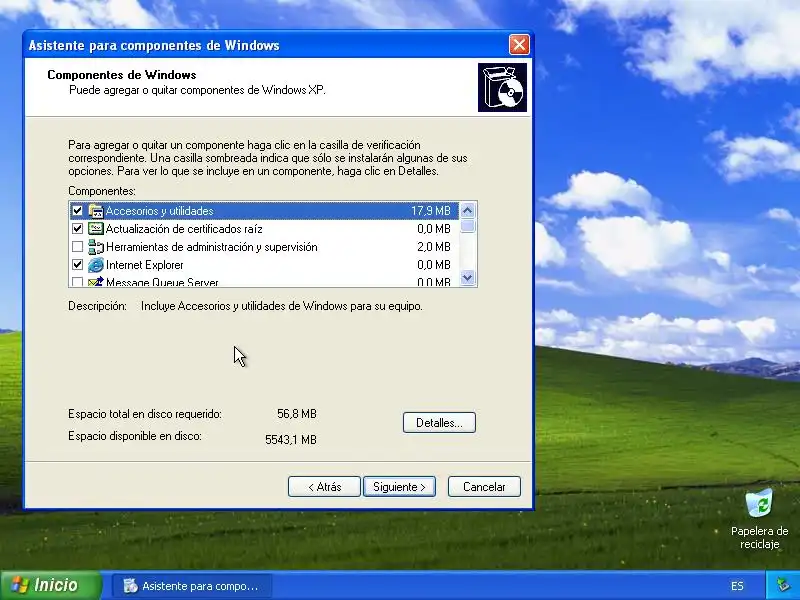Check Herramientas de administración y supervisión checkbox
Image resolution: width=800 pixels, height=600 pixels.
click(77, 247)
